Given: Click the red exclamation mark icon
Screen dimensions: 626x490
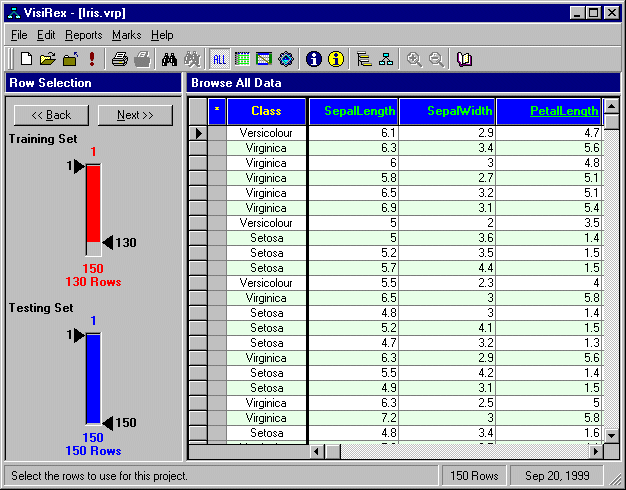Looking at the screenshot, I should click(92, 59).
